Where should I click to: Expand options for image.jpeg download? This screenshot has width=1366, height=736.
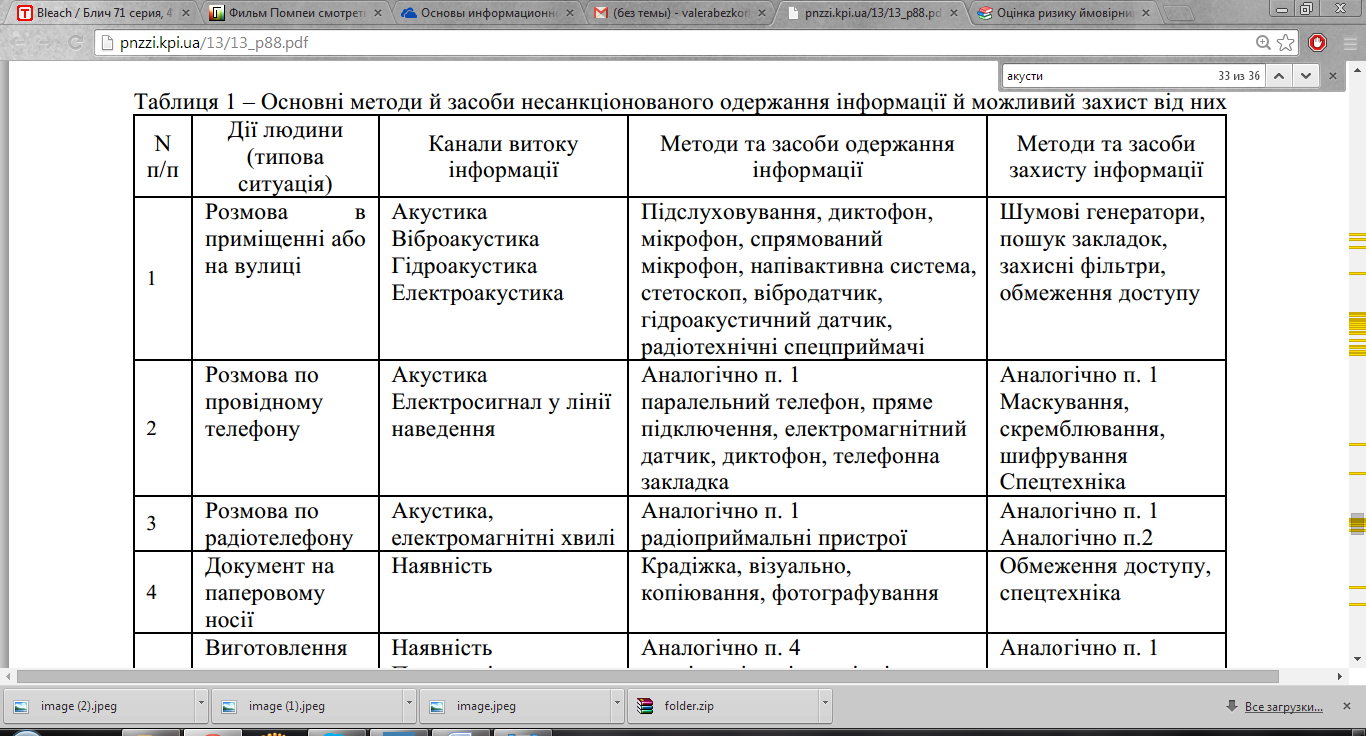click(x=617, y=706)
